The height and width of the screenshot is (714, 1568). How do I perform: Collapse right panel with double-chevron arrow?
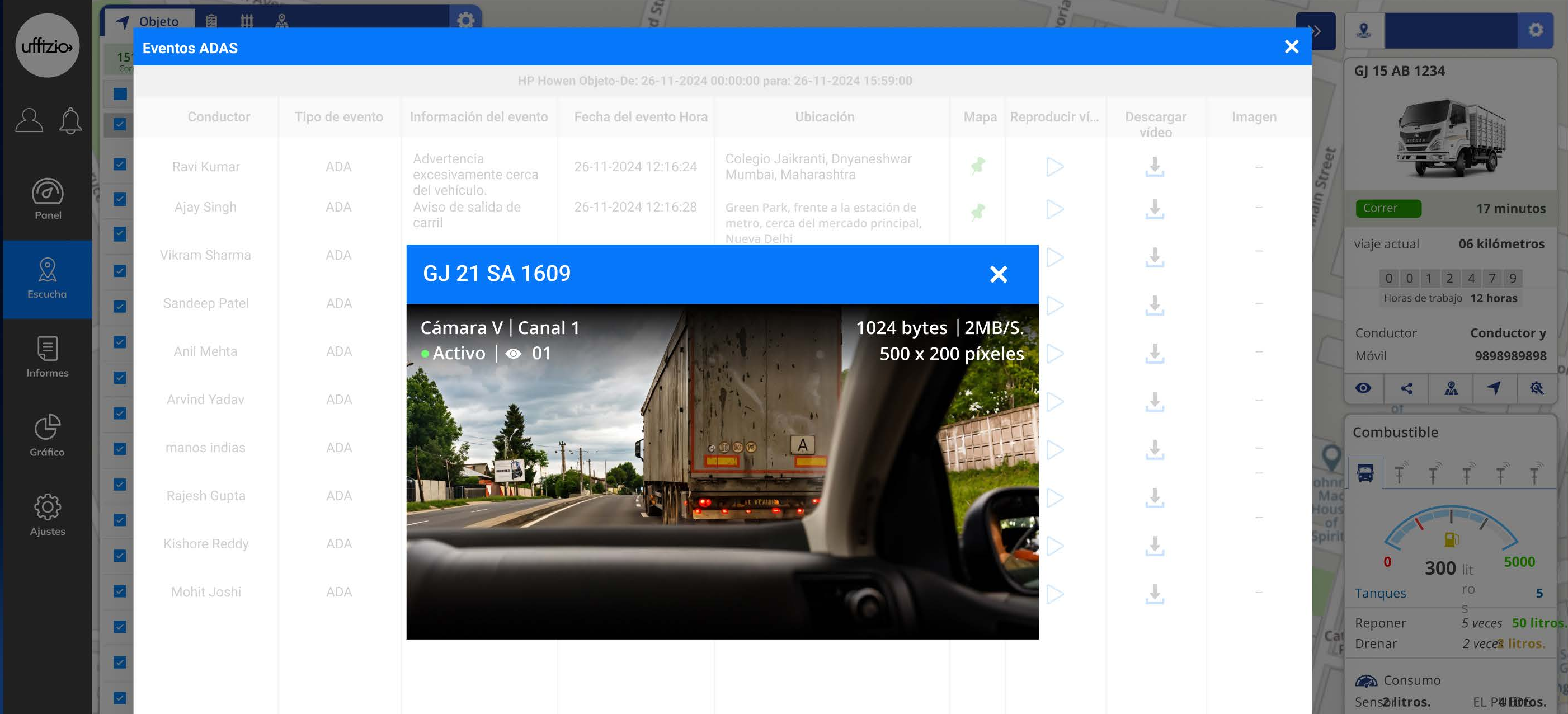click(1315, 31)
